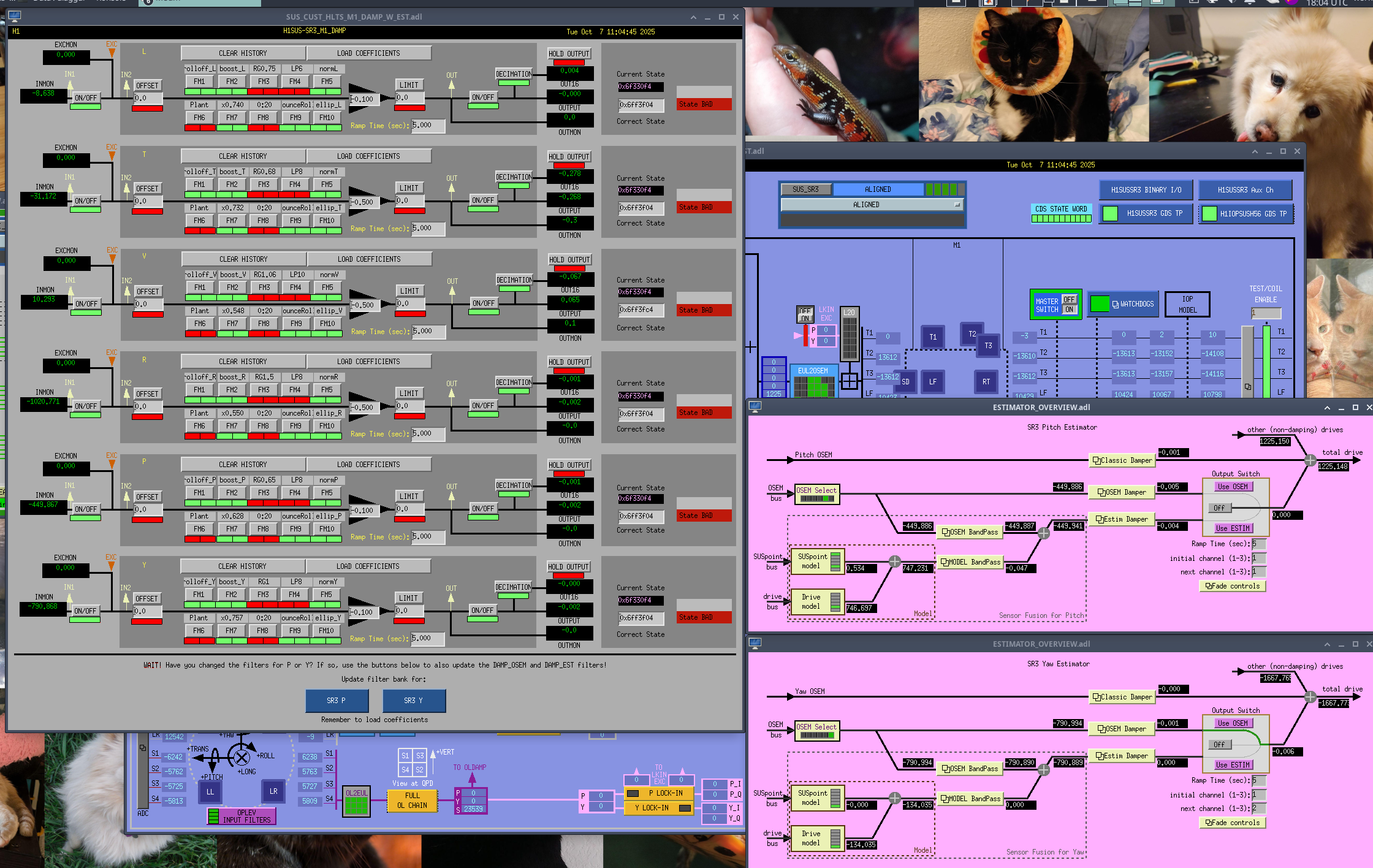
Task: Open the Pitch estimator Classic Damper display
Action: click(x=1122, y=460)
